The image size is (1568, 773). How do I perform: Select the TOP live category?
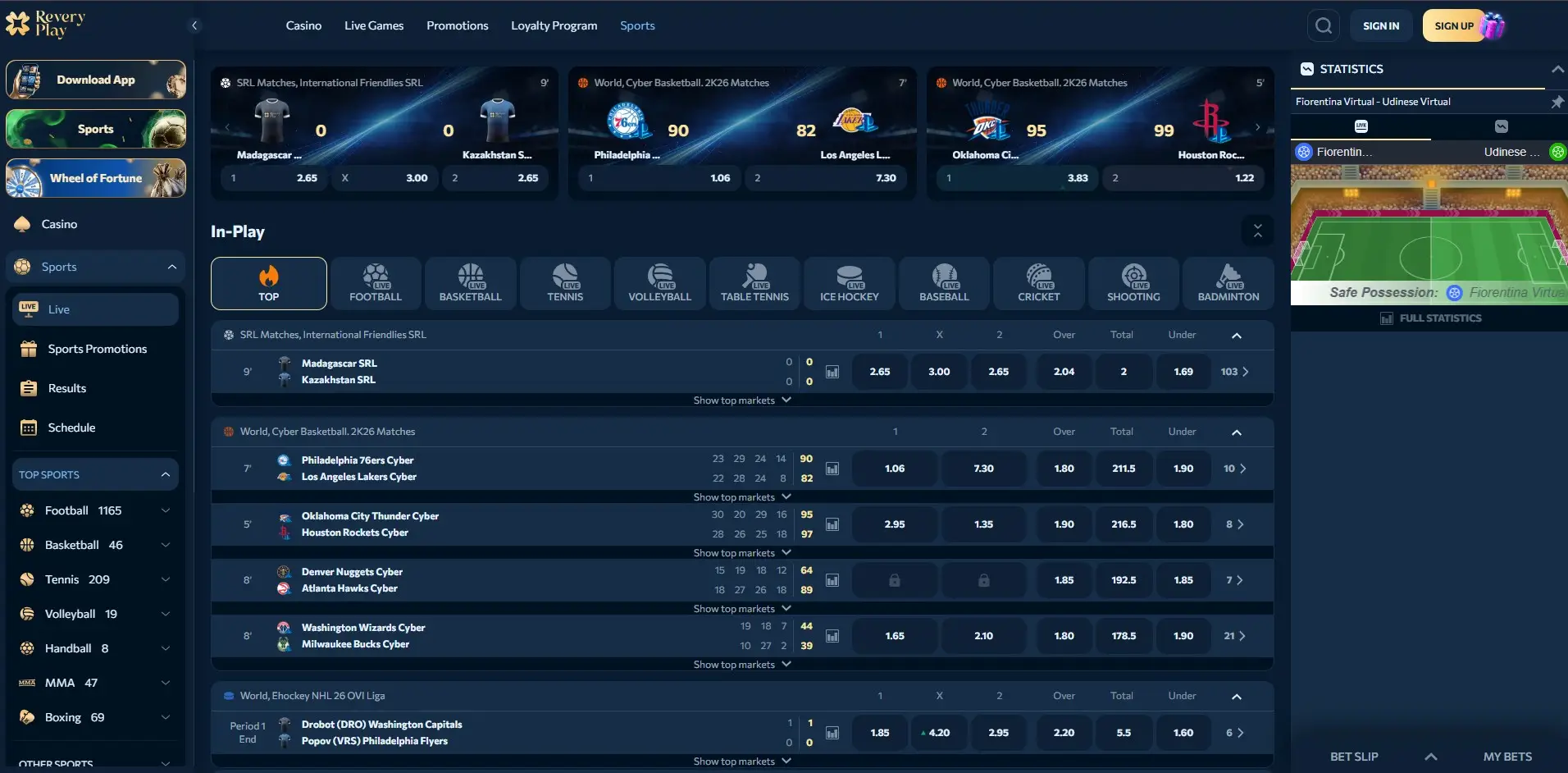tap(269, 283)
